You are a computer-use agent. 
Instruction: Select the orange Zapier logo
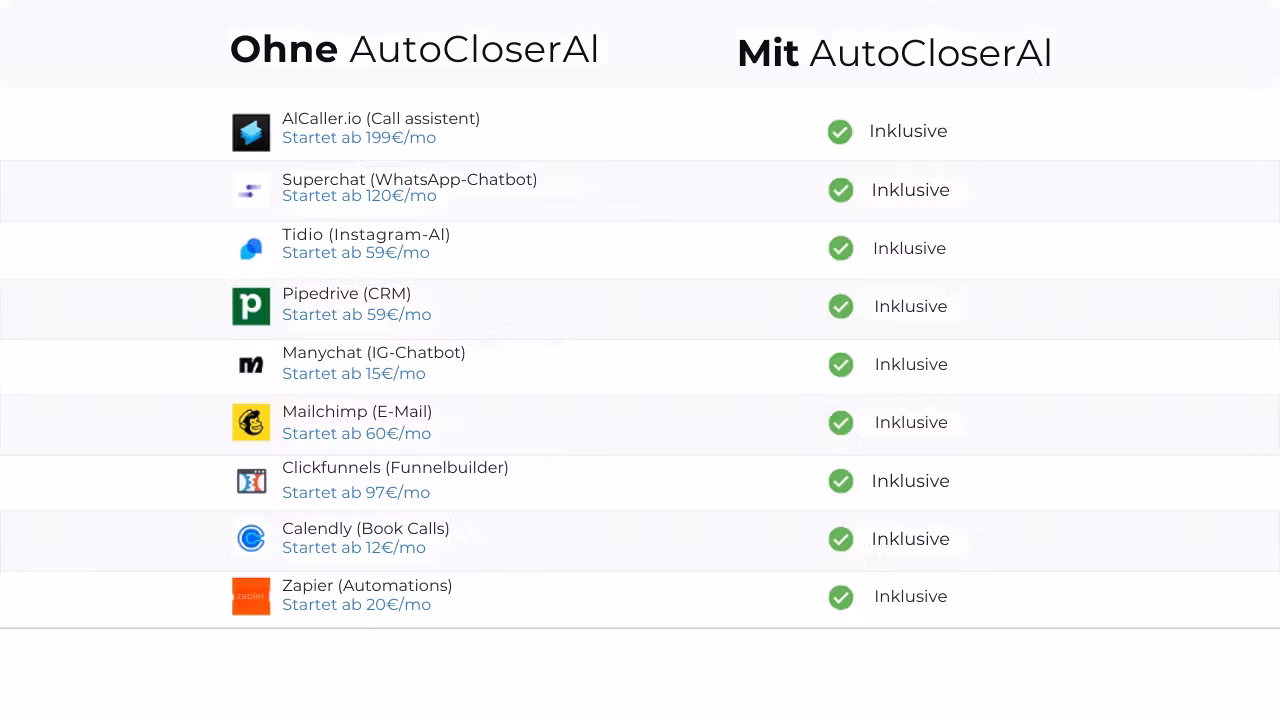coord(251,596)
